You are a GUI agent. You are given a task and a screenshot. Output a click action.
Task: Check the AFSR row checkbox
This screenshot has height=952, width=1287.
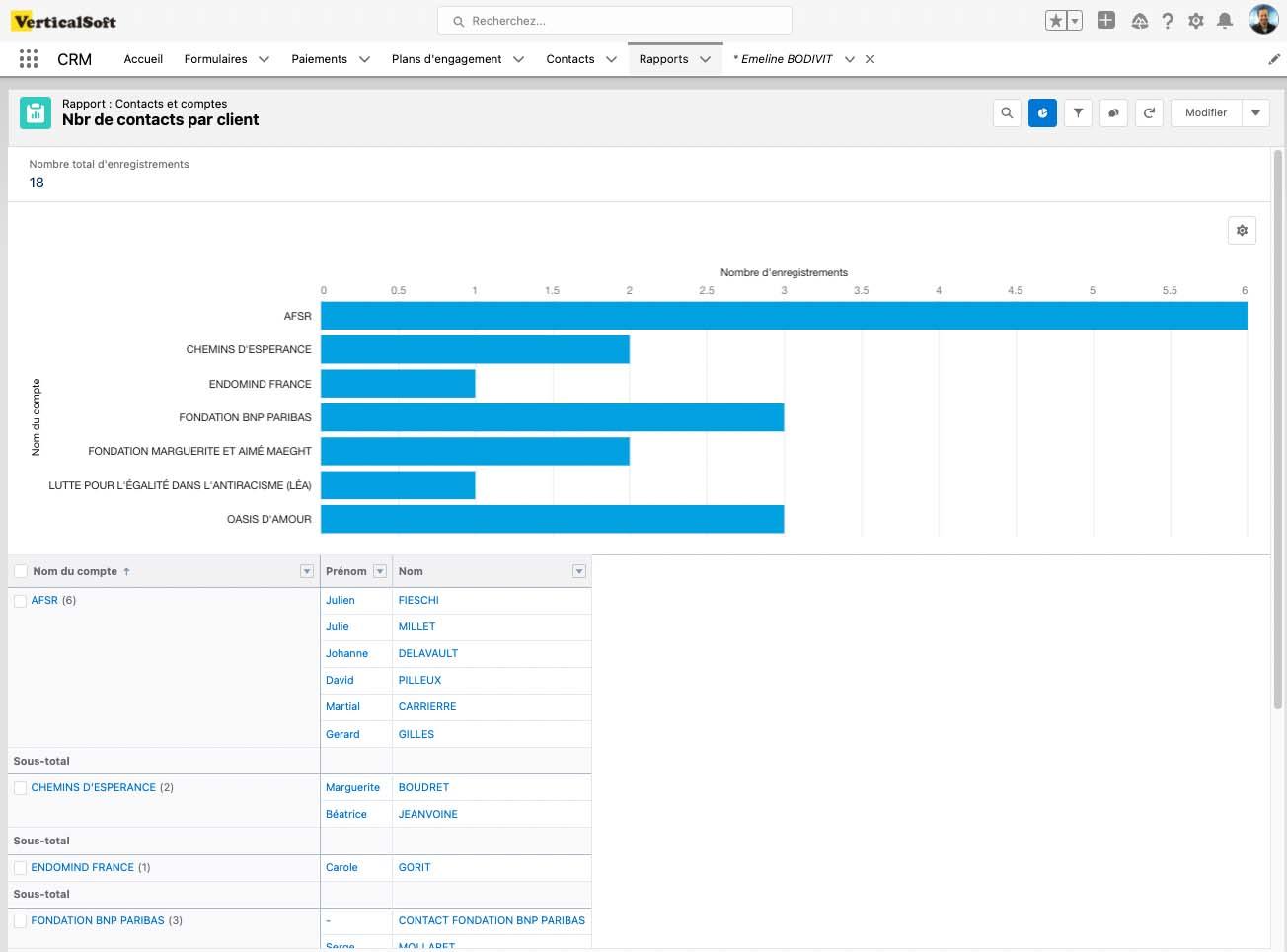pyautogui.click(x=20, y=601)
